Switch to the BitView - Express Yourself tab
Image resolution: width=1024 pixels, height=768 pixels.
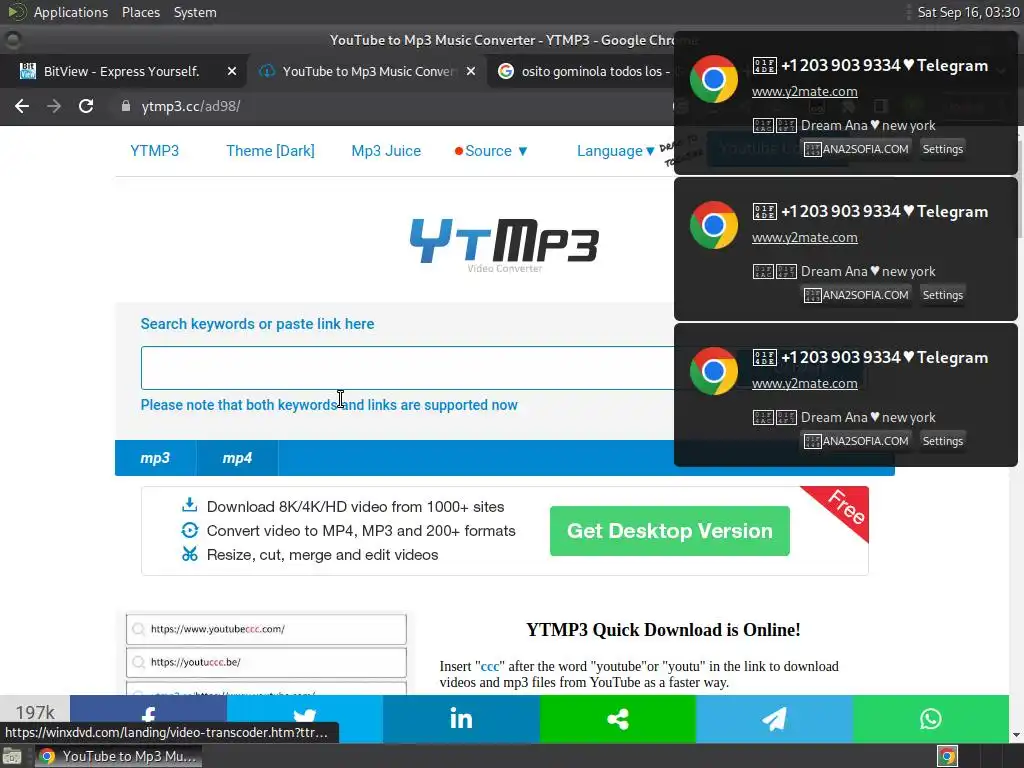pyautogui.click(x=121, y=71)
